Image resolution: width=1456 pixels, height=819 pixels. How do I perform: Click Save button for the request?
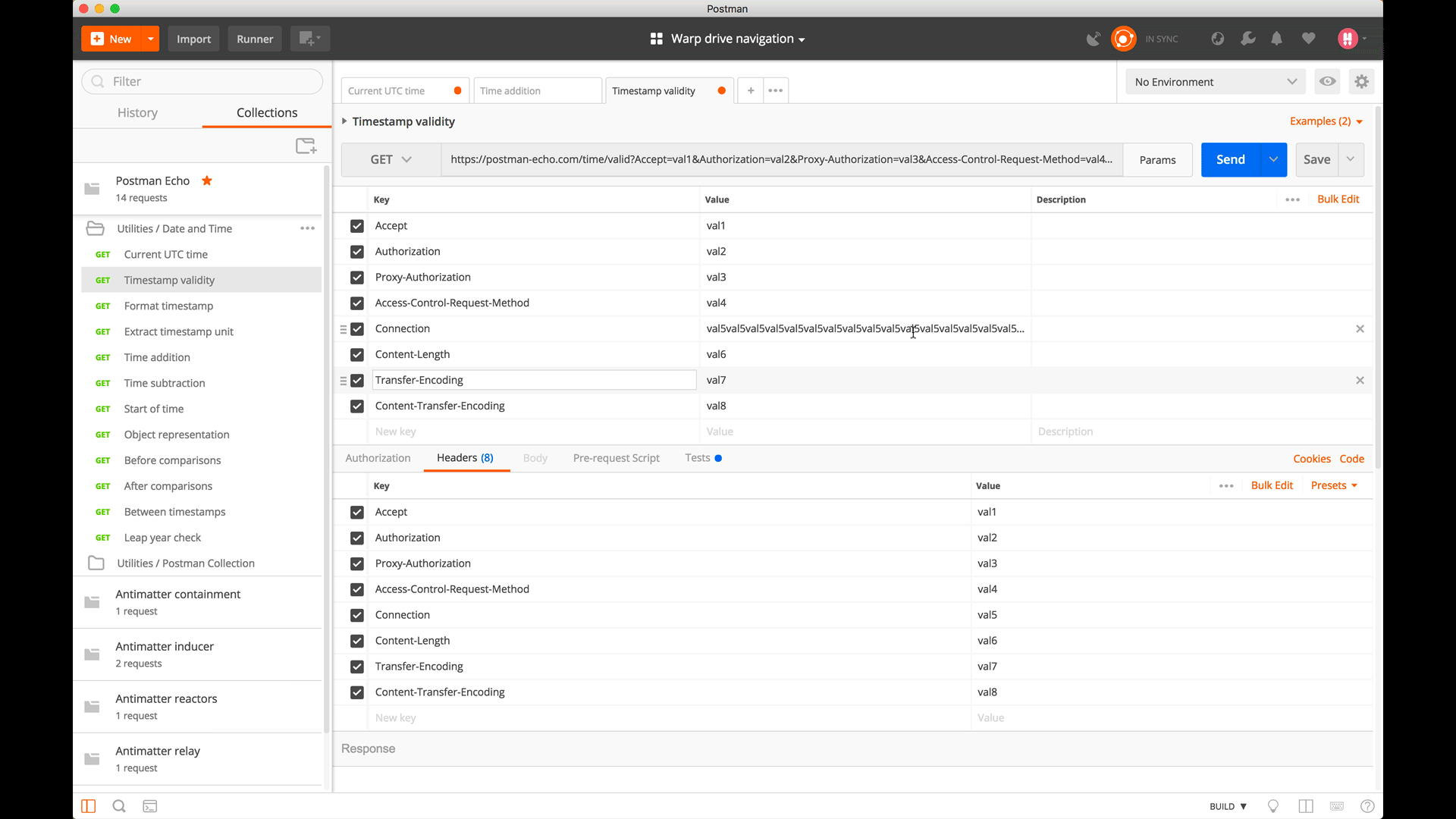click(x=1317, y=159)
